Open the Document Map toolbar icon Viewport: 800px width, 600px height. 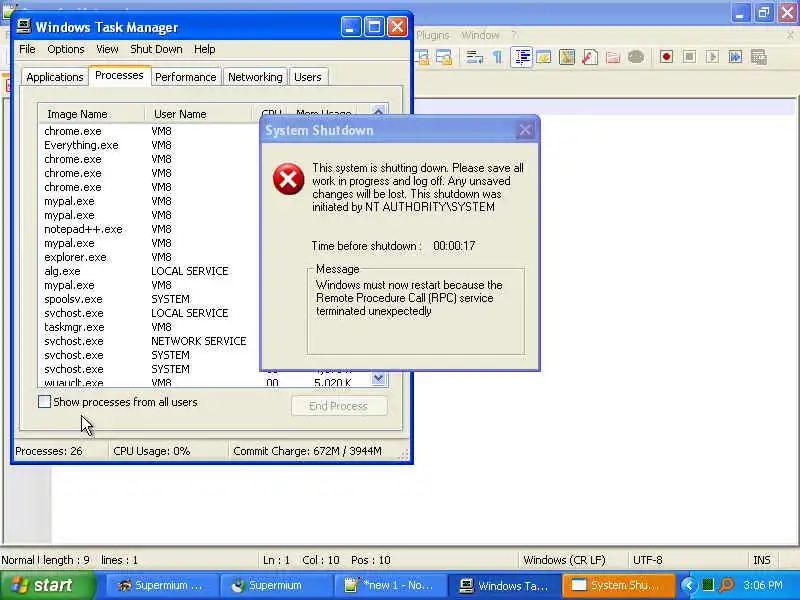click(567, 57)
